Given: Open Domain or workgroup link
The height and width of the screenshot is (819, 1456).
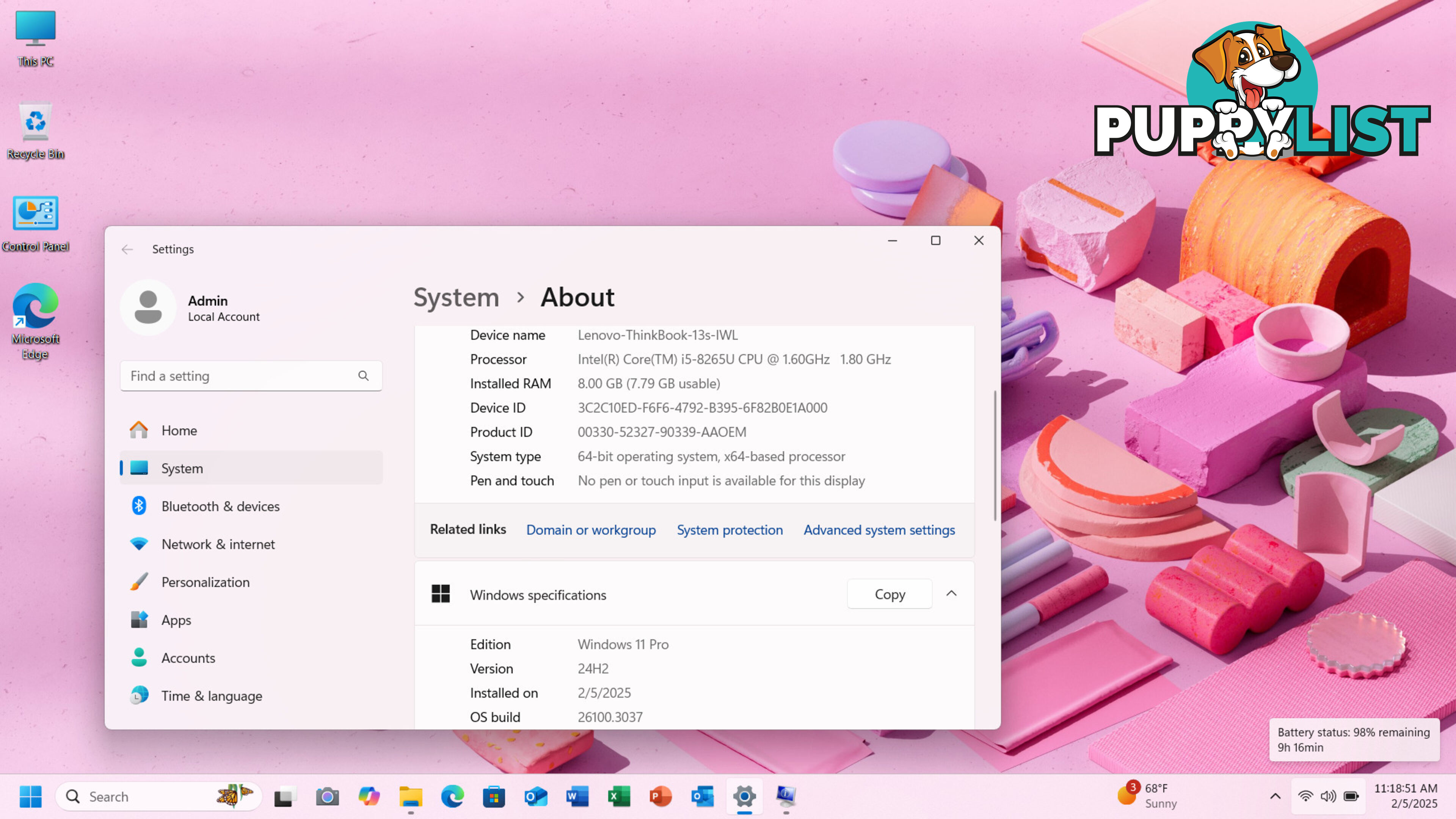Looking at the screenshot, I should (591, 530).
